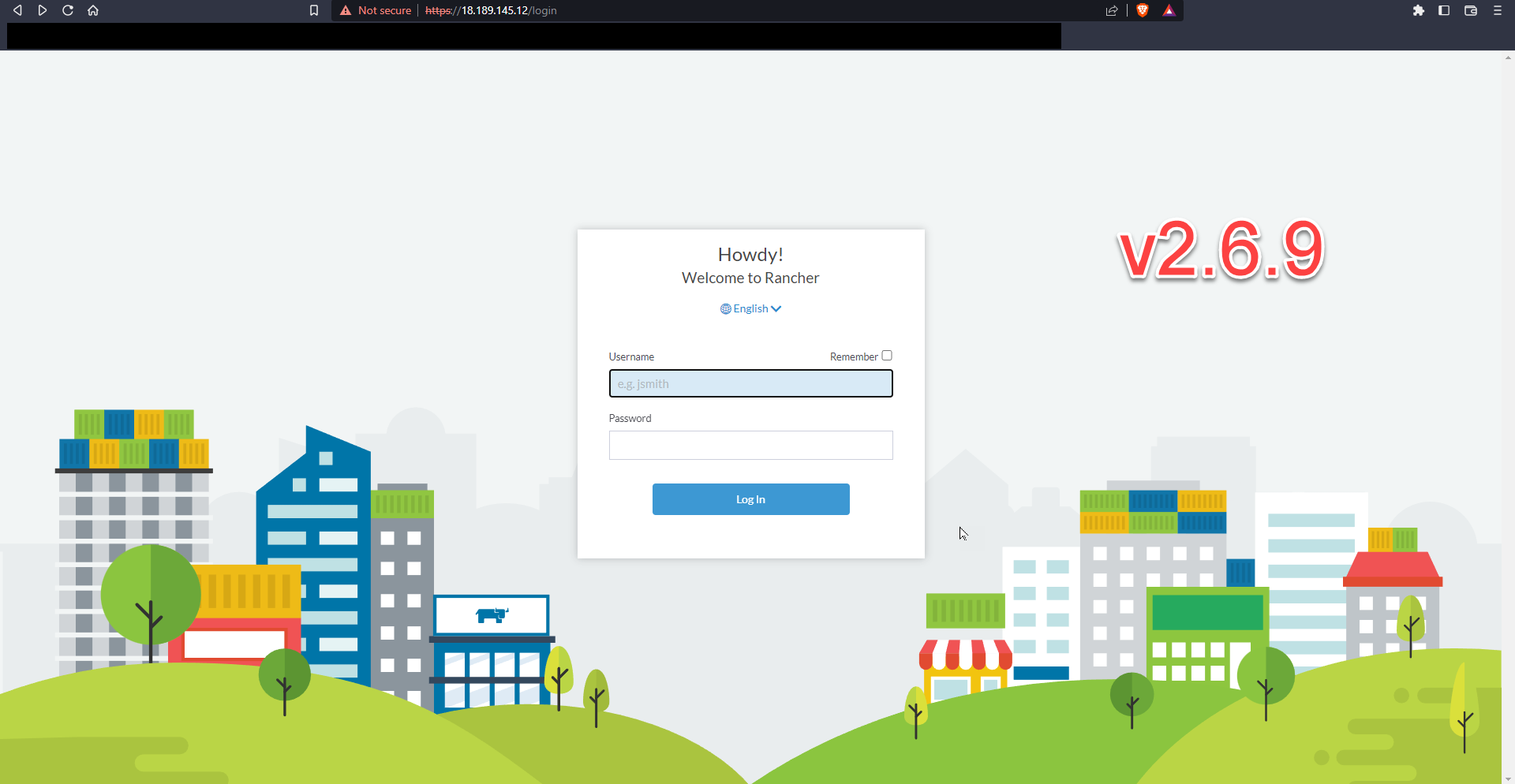Click the share page icon
This screenshot has height=784, width=1515.
point(1113,10)
